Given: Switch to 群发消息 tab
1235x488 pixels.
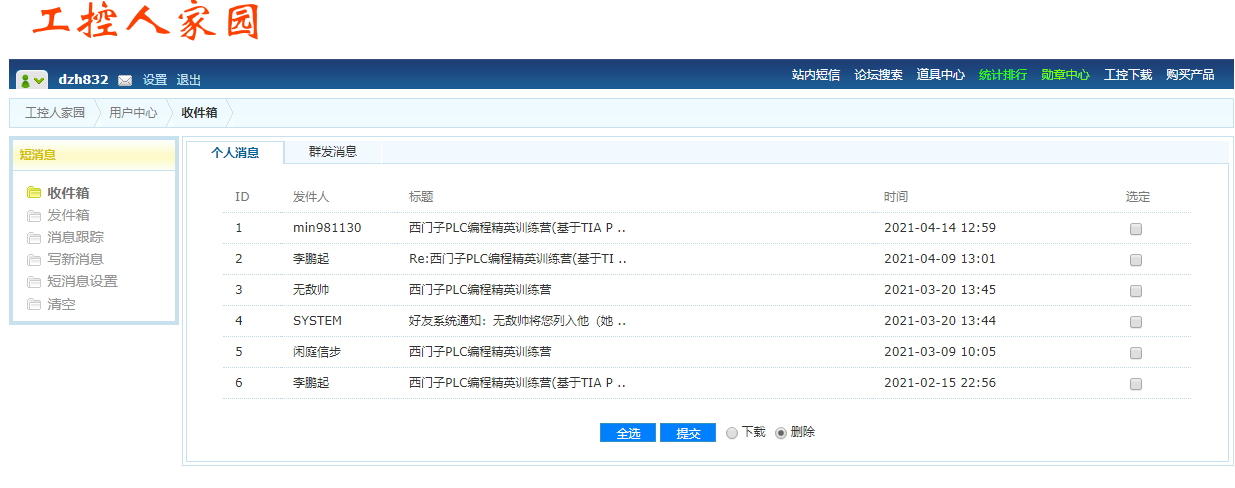Looking at the screenshot, I should click(332, 152).
